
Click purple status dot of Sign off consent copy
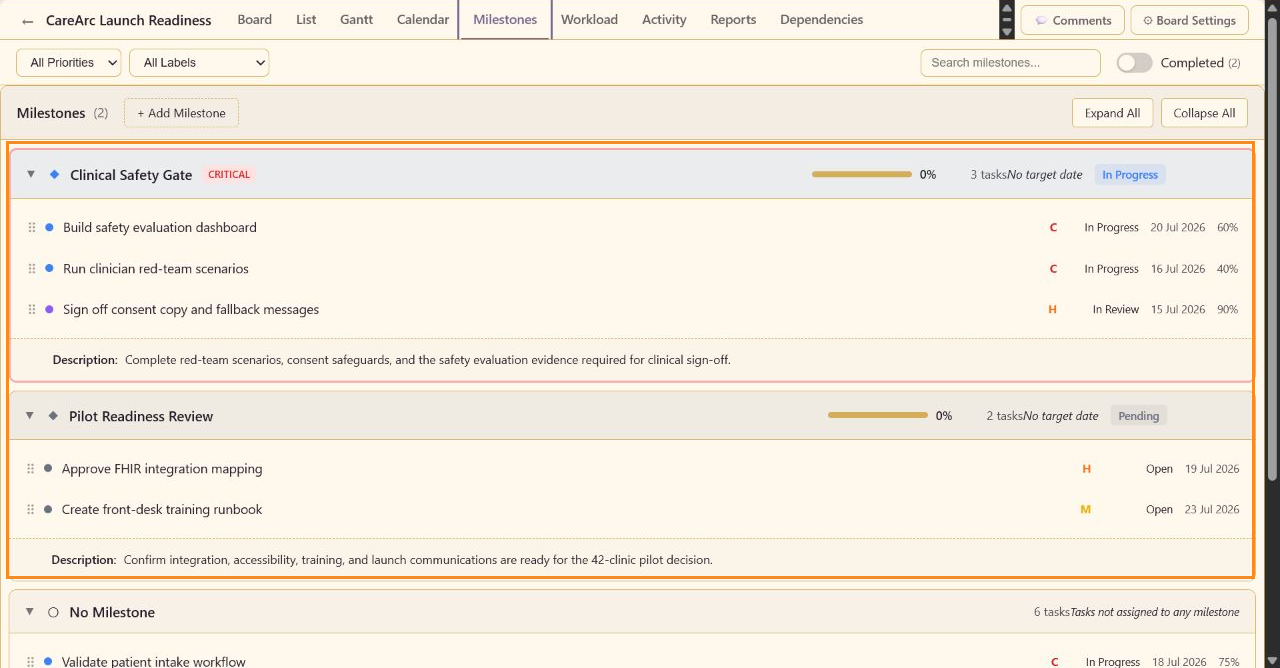pos(49,309)
